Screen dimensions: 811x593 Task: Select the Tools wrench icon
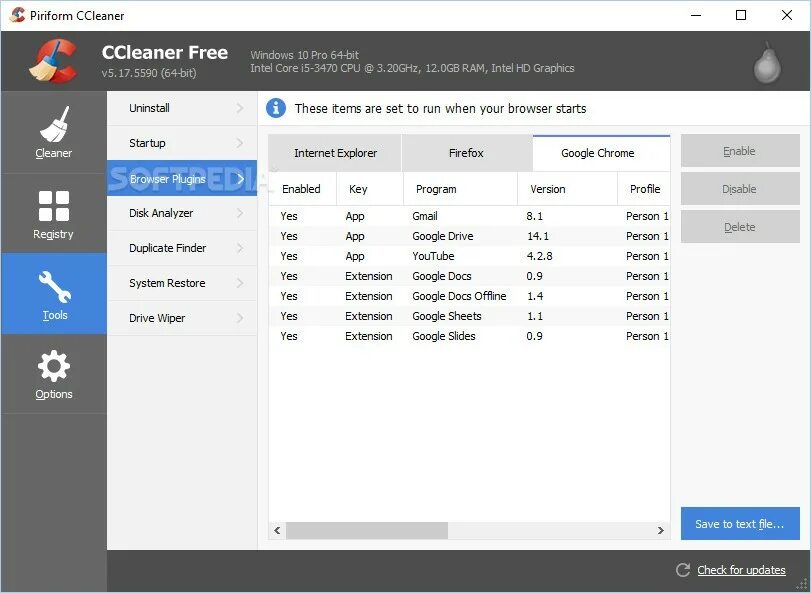tap(54, 287)
